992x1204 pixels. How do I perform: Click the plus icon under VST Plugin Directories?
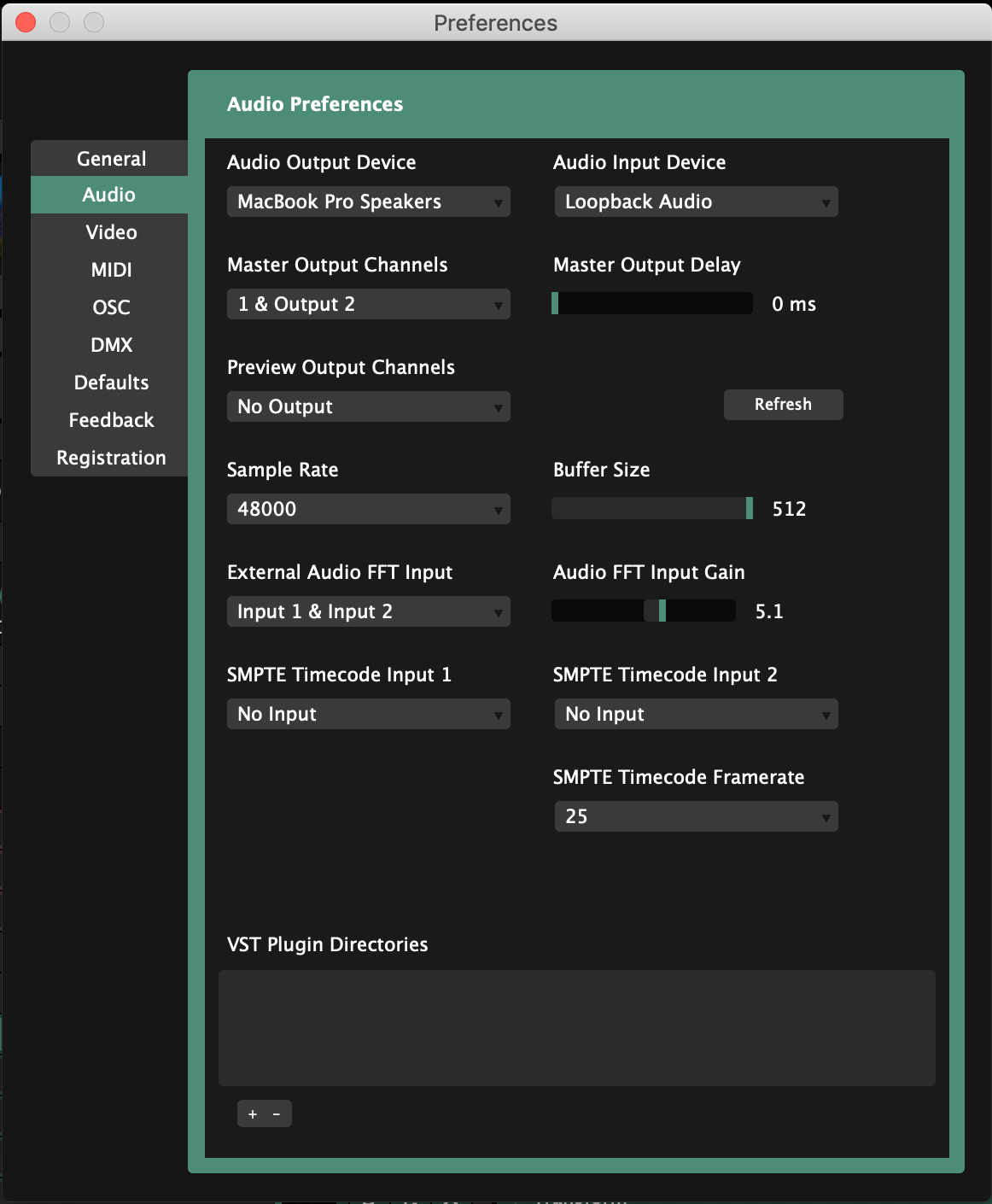253,1114
